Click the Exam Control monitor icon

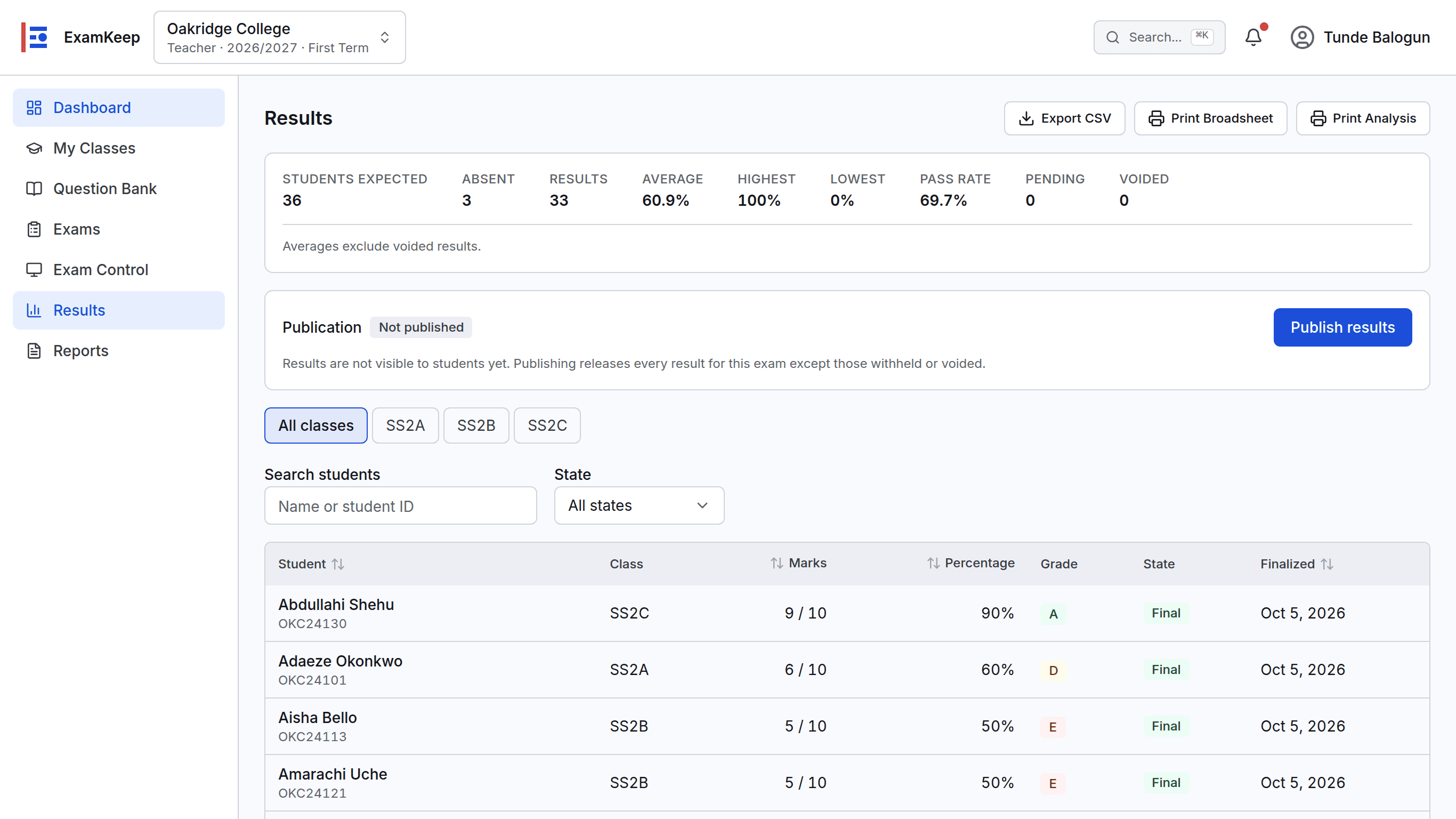coord(34,270)
